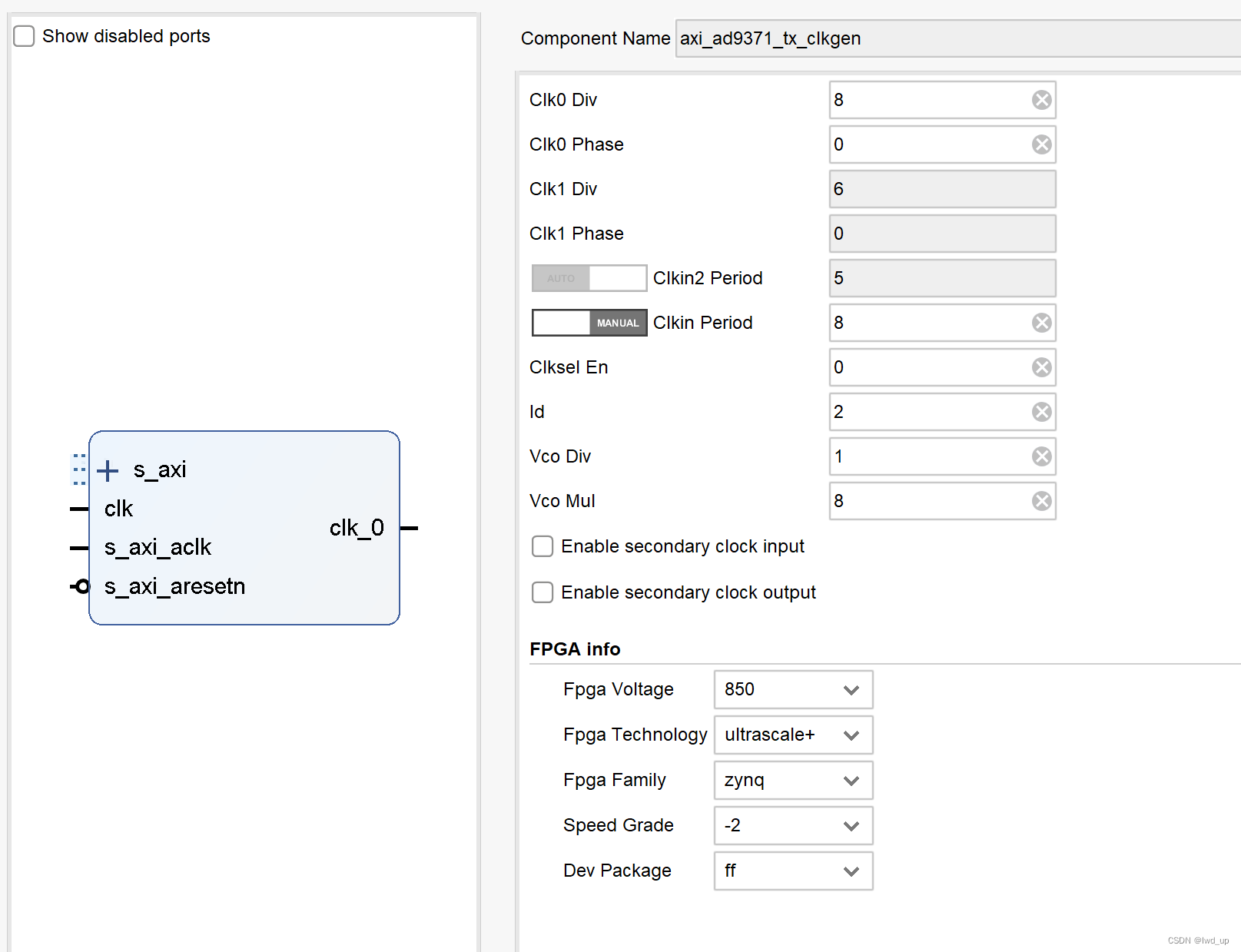Clear the Clkin Period value

click(x=1041, y=323)
